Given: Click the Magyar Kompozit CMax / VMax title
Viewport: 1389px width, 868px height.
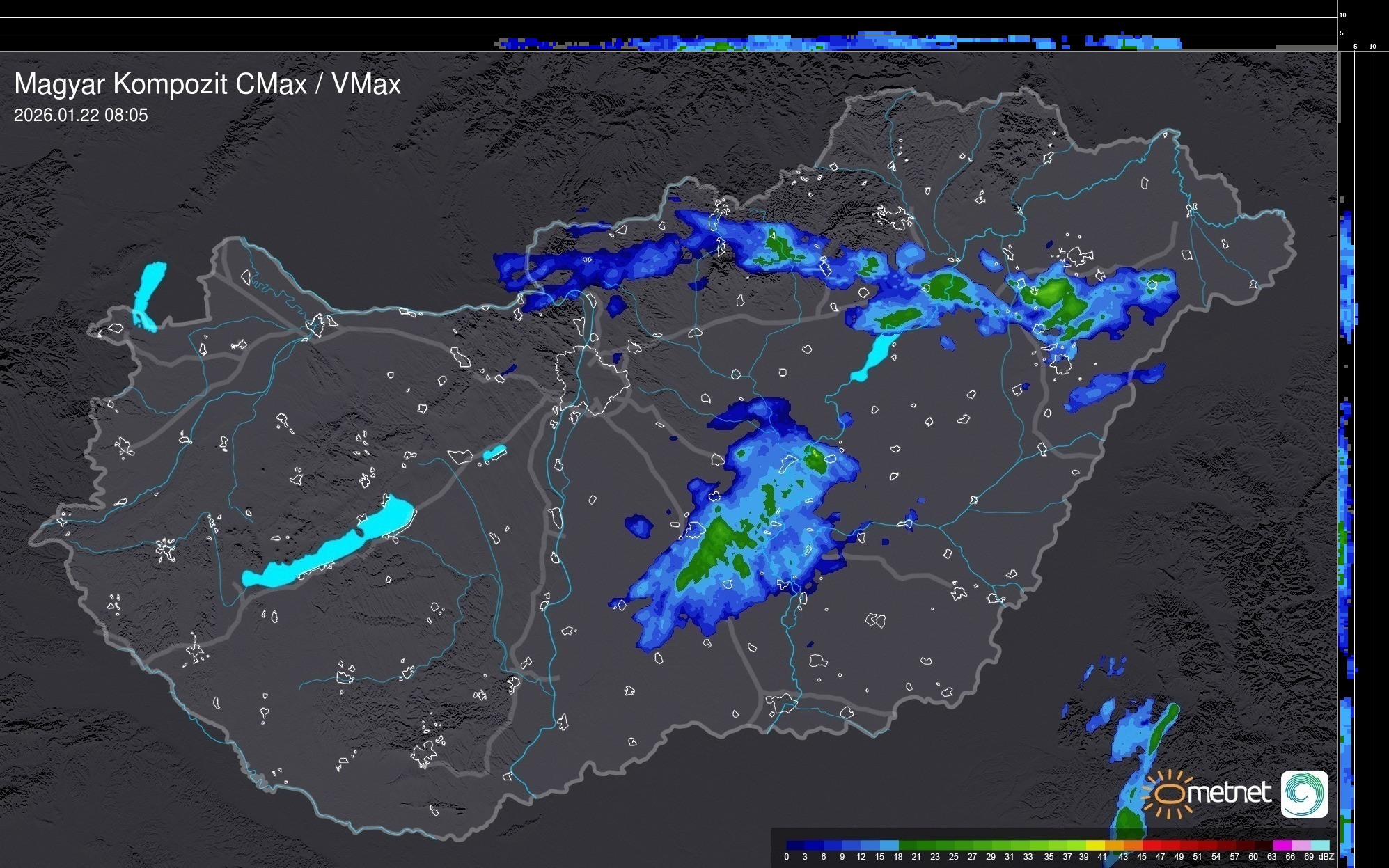Looking at the screenshot, I should [207, 84].
